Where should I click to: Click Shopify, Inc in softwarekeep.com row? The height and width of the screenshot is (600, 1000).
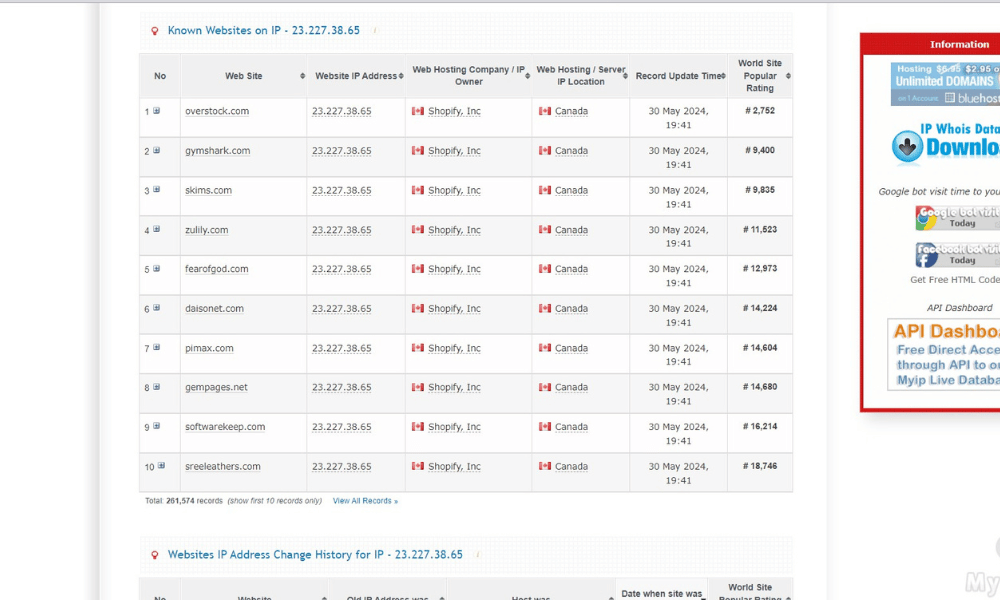(454, 427)
